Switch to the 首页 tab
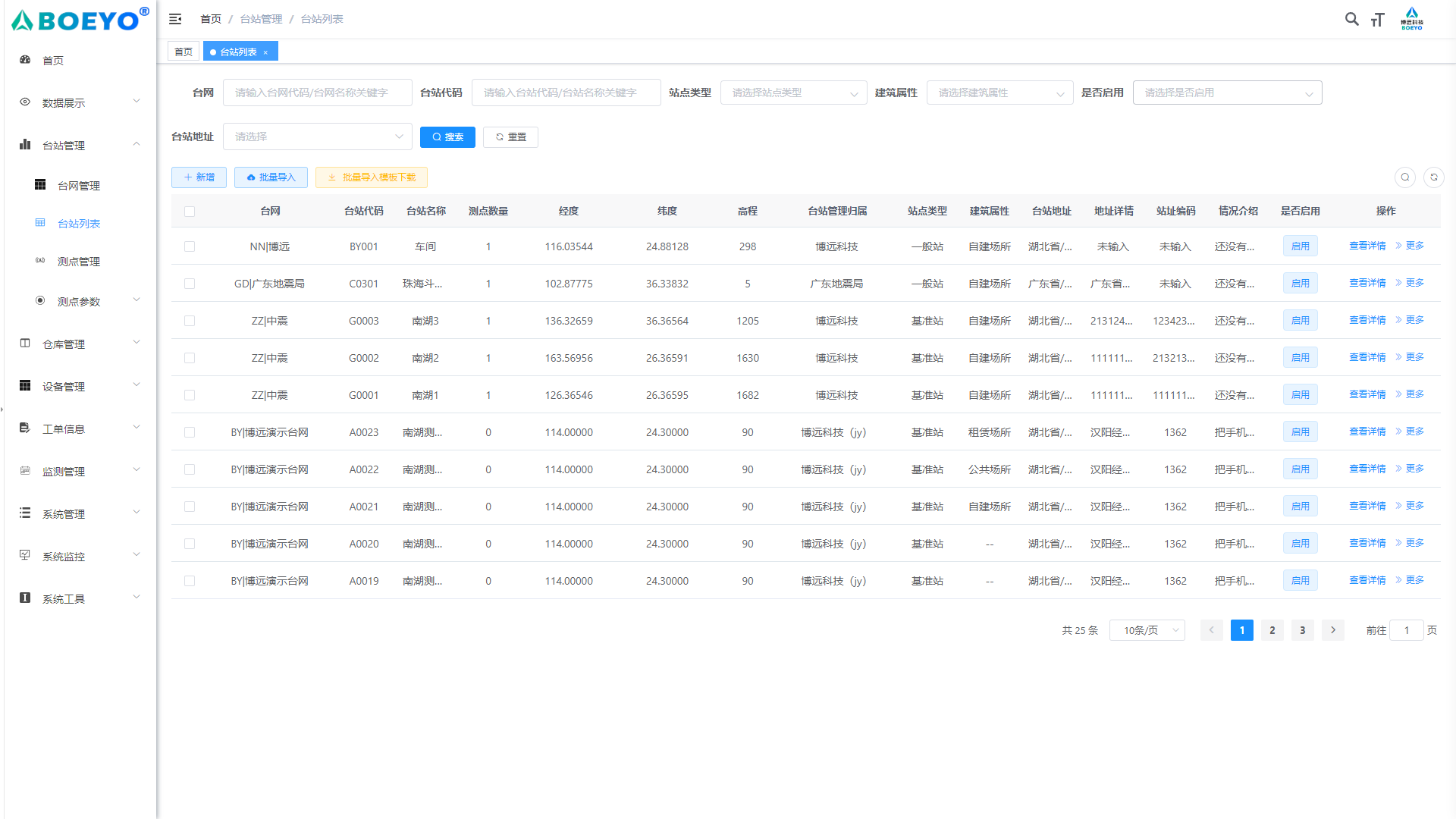 coord(184,52)
